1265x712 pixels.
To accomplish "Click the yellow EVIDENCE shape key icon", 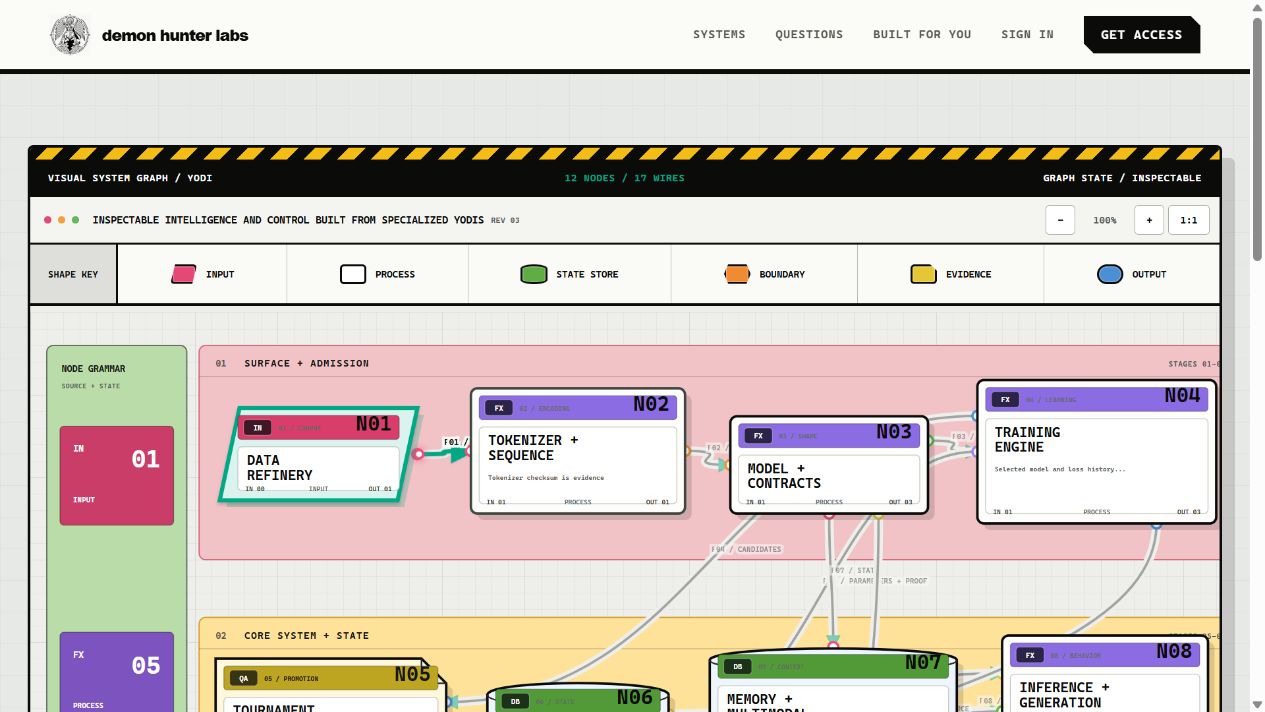I will [923, 274].
